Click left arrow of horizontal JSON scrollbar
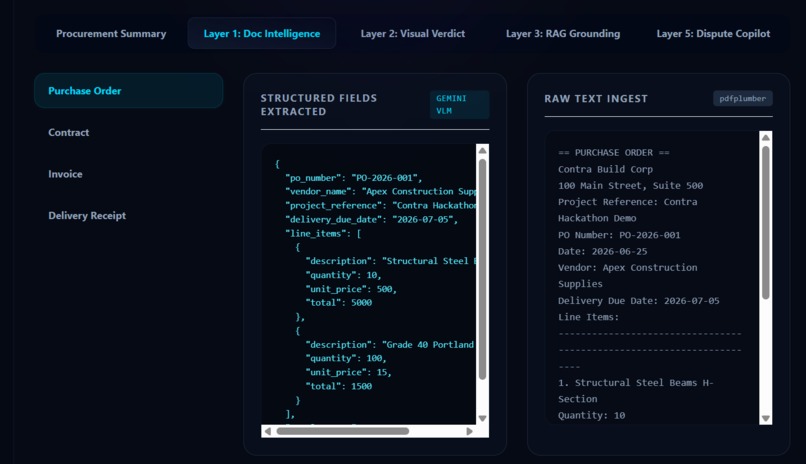Viewport: 806px width, 464px height. (268, 431)
